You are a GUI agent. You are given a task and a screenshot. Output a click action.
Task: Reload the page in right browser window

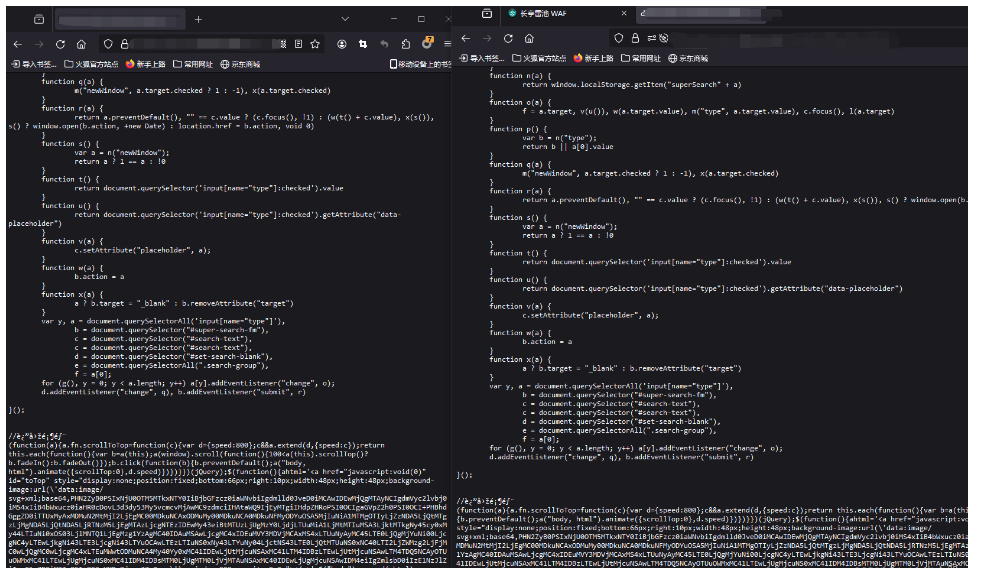(508, 38)
